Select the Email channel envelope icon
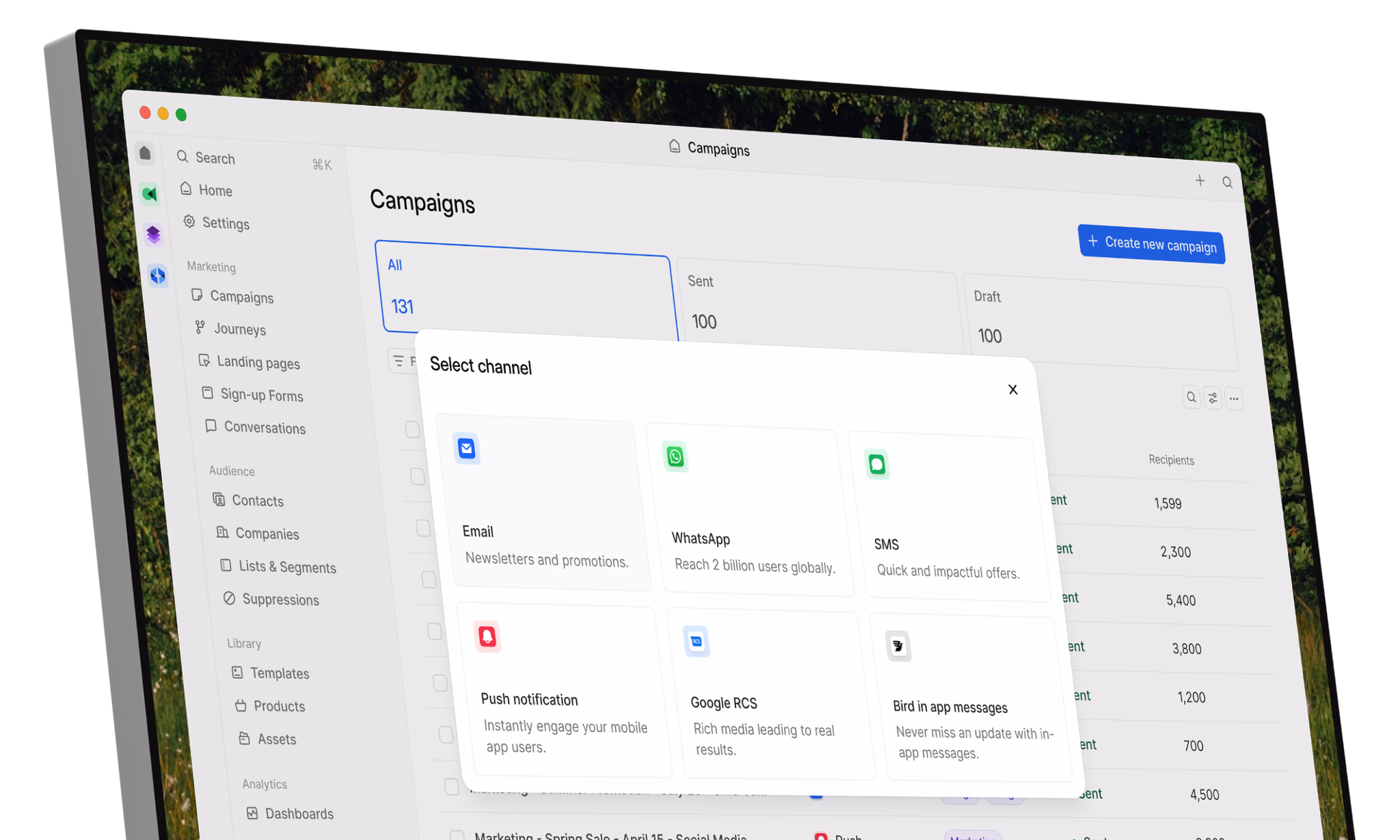The height and width of the screenshot is (840, 1400). [x=467, y=448]
